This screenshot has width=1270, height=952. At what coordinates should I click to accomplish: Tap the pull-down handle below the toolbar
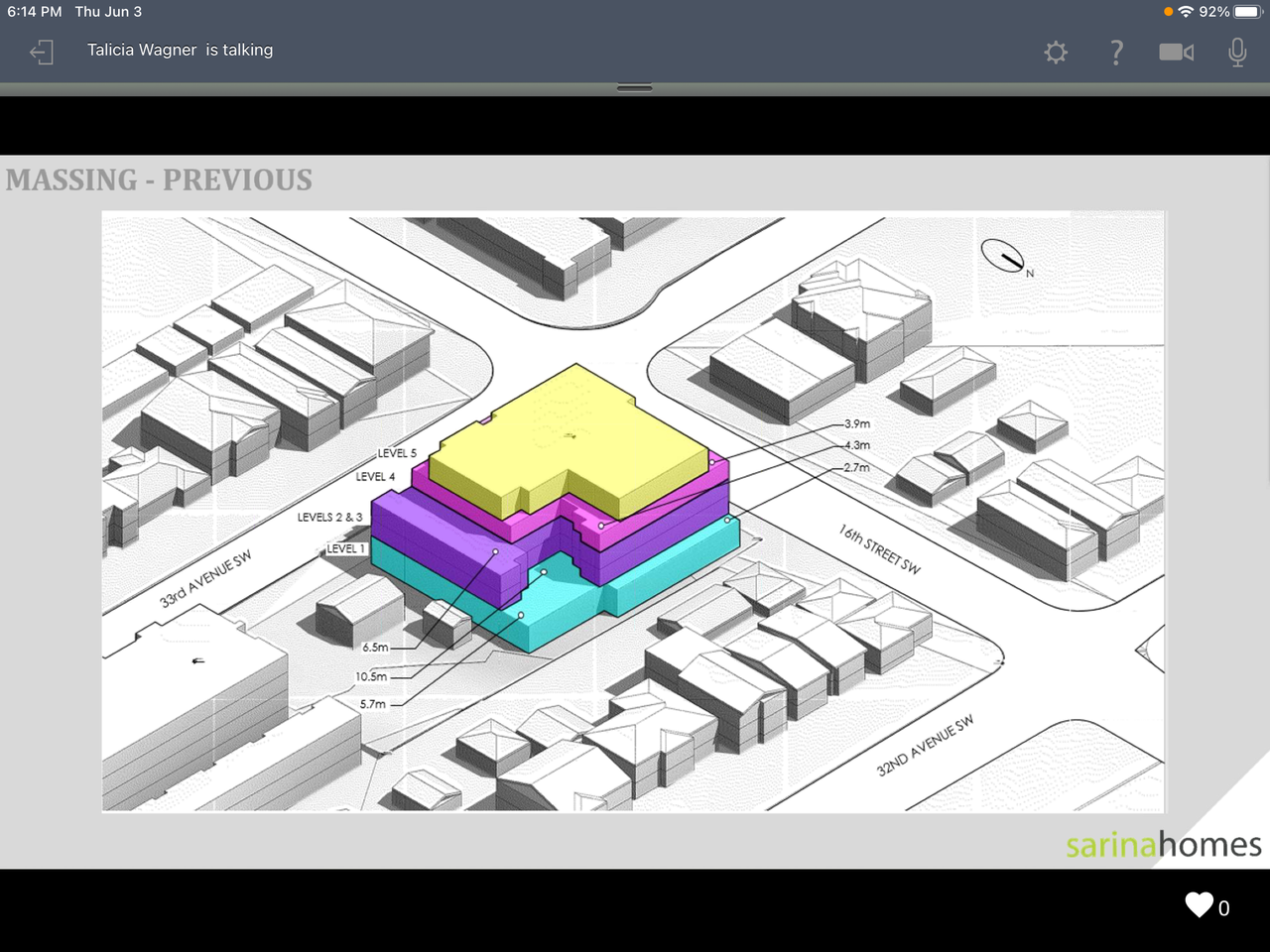(634, 88)
